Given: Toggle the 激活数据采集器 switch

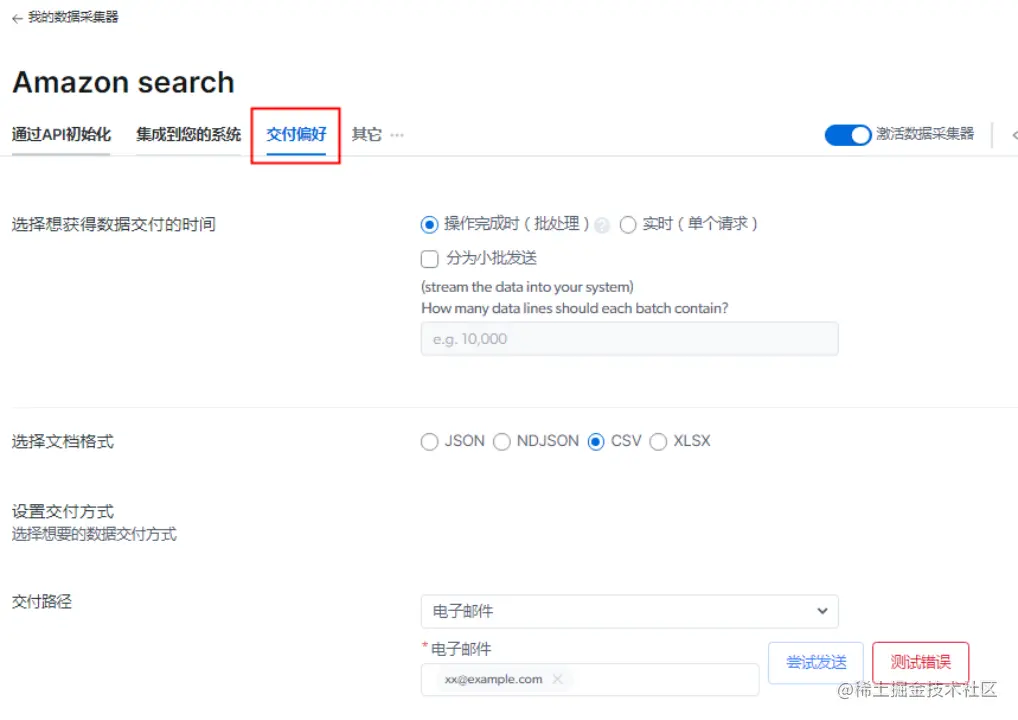Looking at the screenshot, I should pyautogui.click(x=847, y=135).
